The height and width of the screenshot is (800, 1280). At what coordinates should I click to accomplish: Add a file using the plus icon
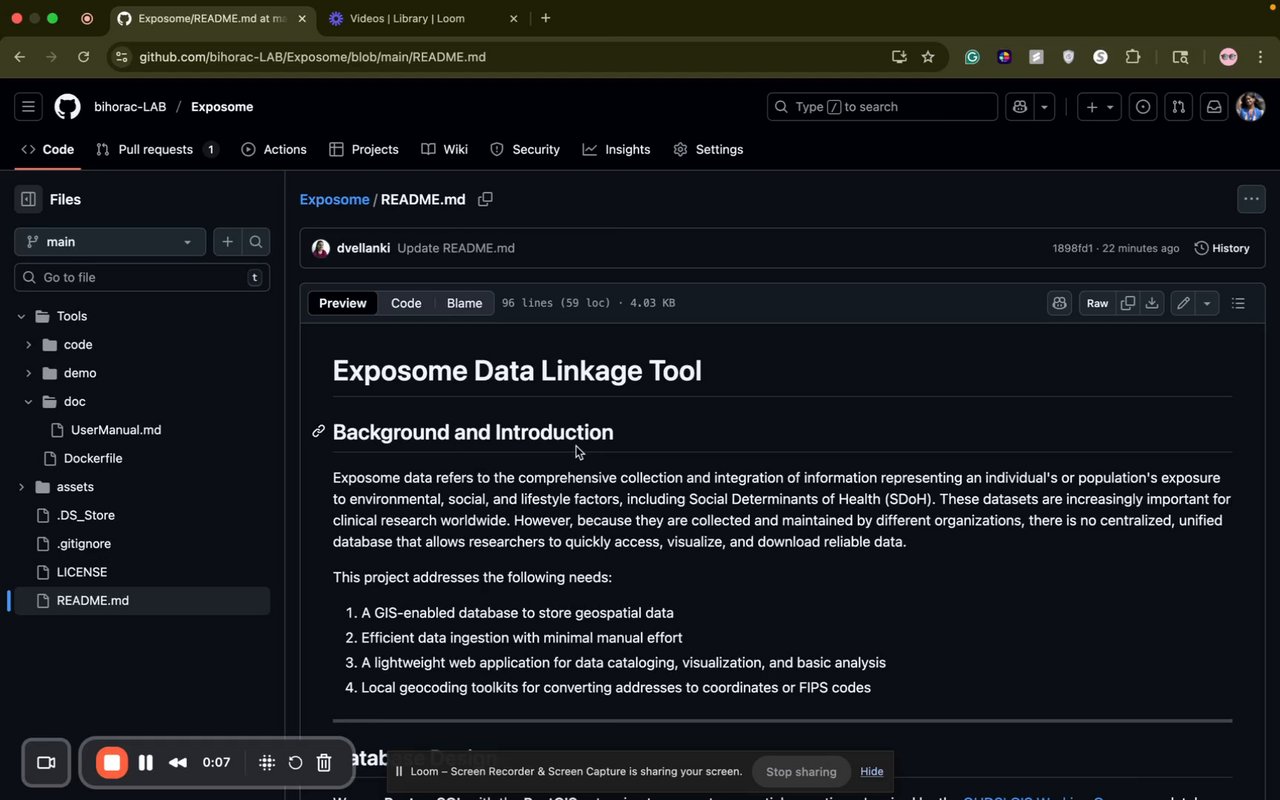pyautogui.click(x=228, y=242)
